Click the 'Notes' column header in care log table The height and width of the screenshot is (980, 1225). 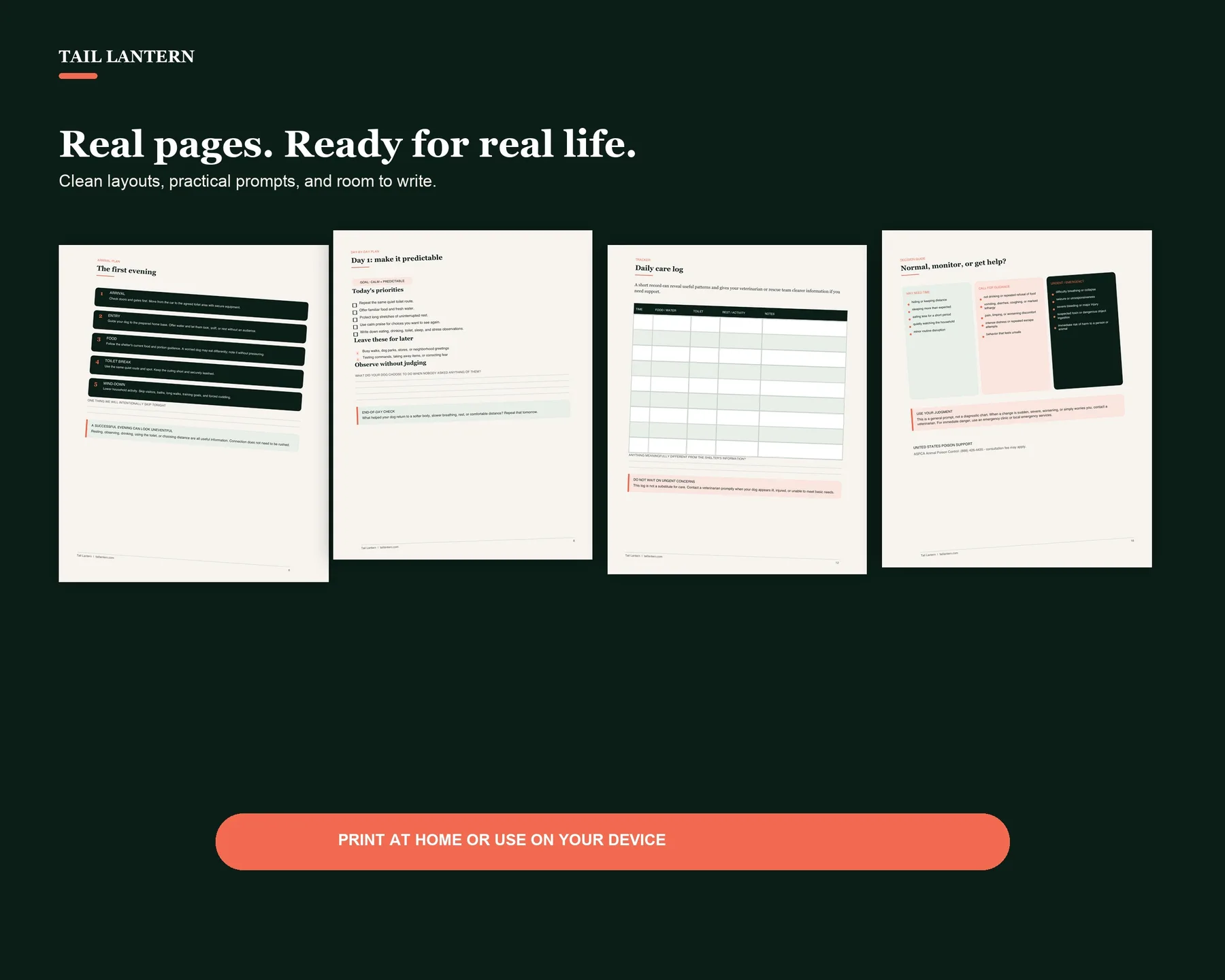pyautogui.click(x=770, y=314)
